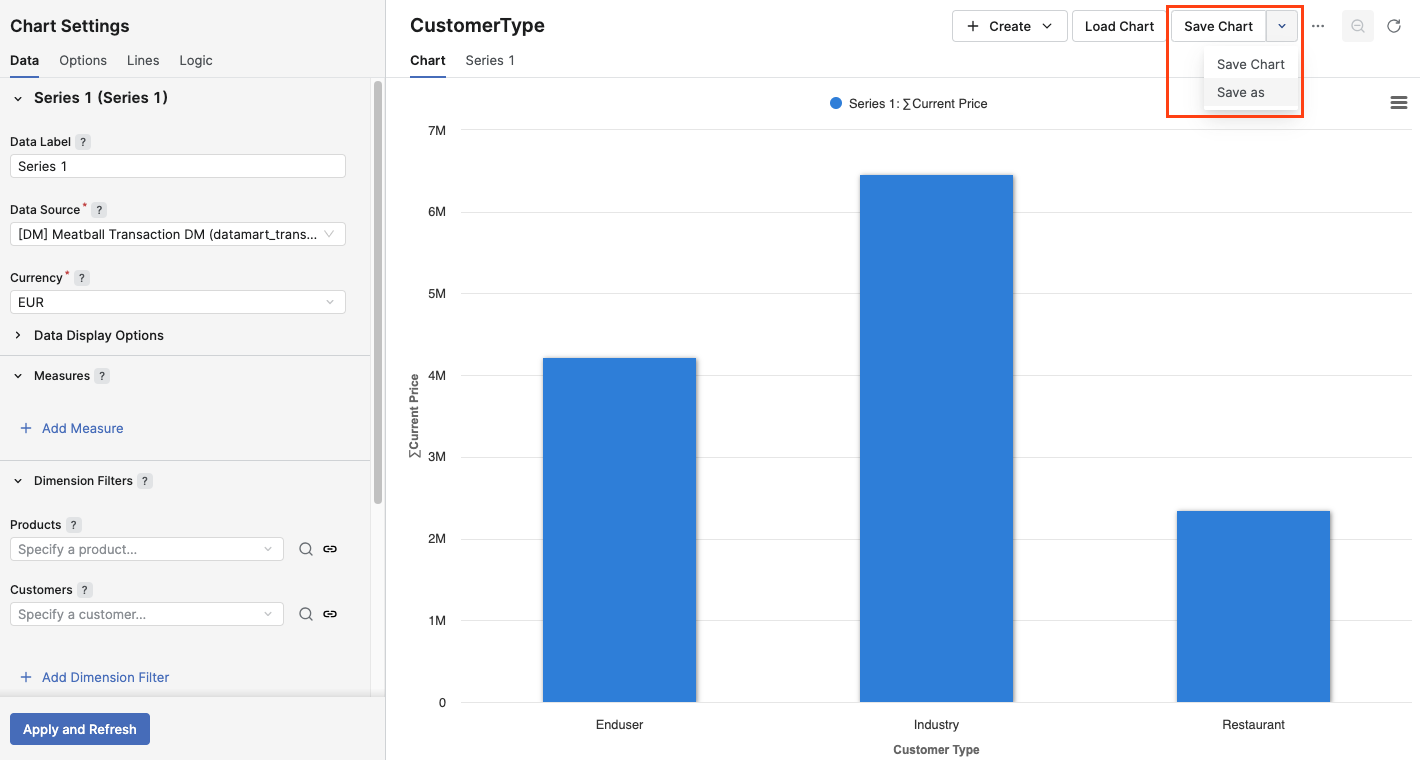The image size is (1420, 760).
Task: Click the search icon beside Products filter
Action: (x=306, y=549)
